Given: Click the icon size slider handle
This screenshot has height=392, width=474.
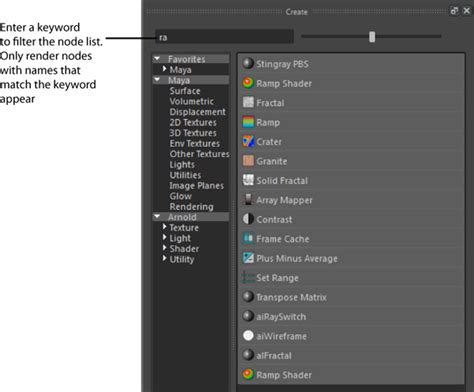Looking at the screenshot, I should click(372, 37).
